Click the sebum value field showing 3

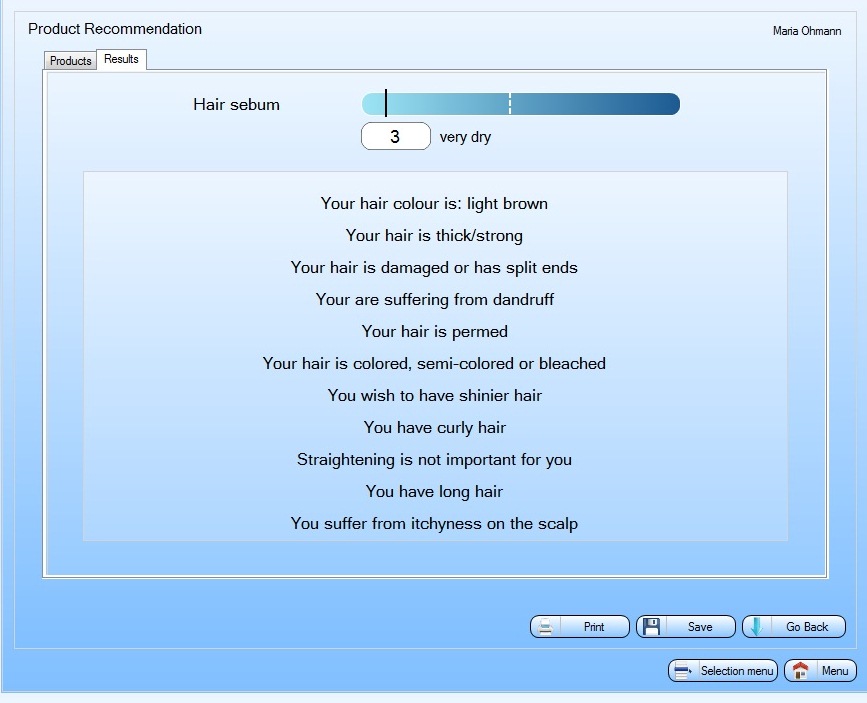tap(396, 136)
